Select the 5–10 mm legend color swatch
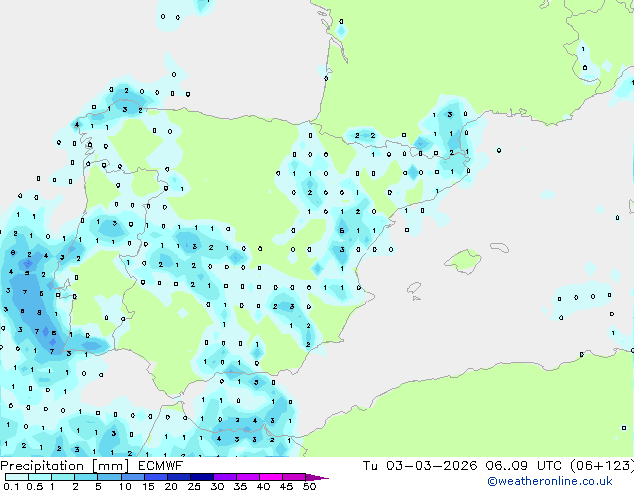Viewport: 634px width, 490px height. tap(109, 477)
